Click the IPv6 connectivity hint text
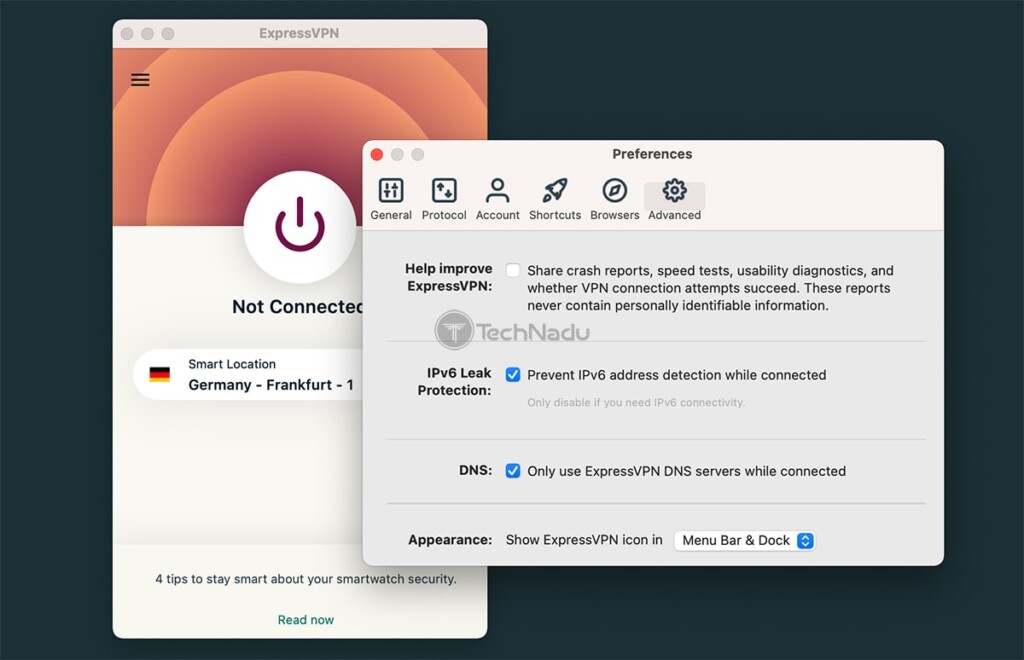The height and width of the screenshot is (660, 1024). tap(636, 403)
